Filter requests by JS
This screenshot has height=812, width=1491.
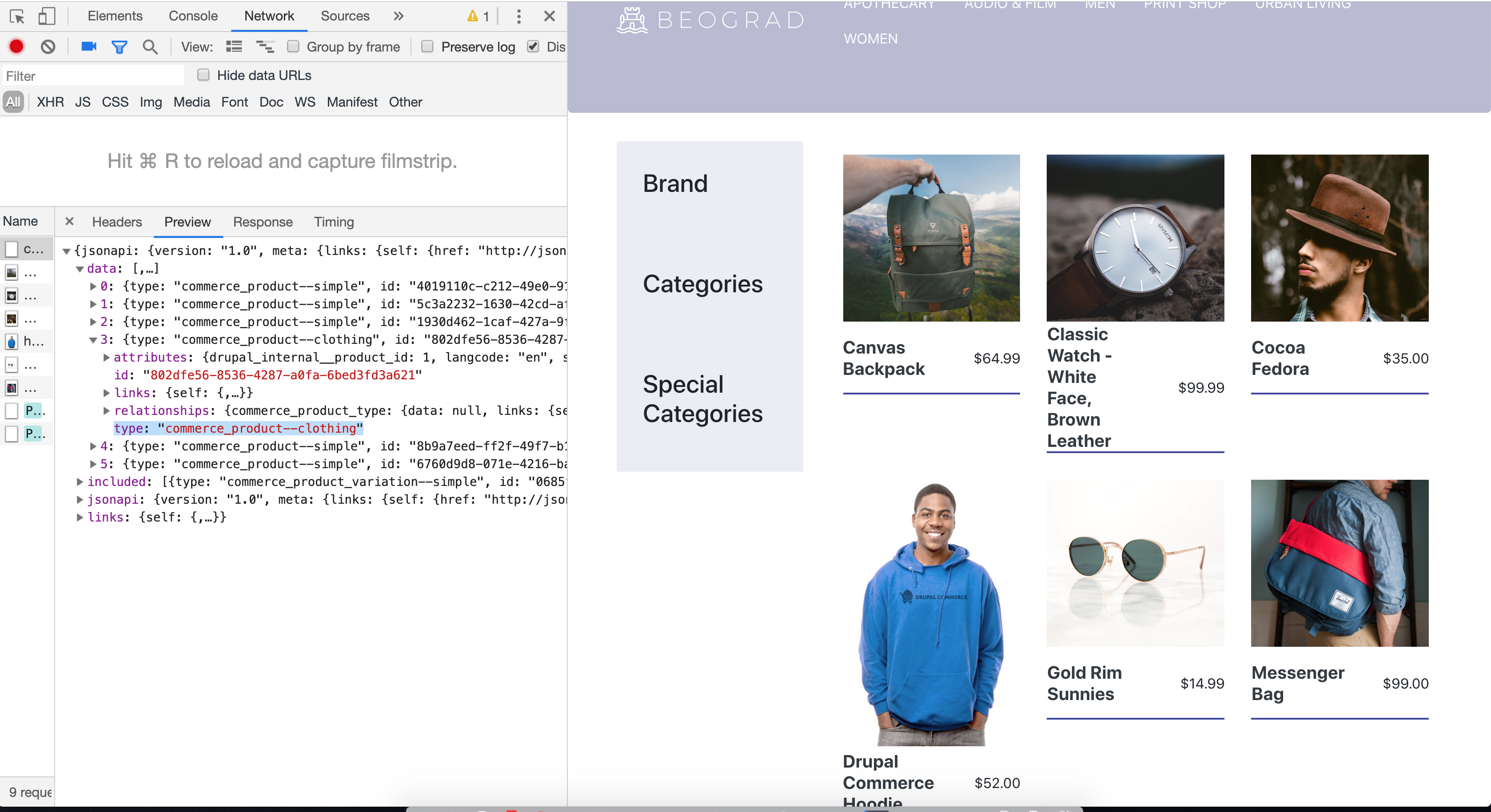[x=83, y=102]
